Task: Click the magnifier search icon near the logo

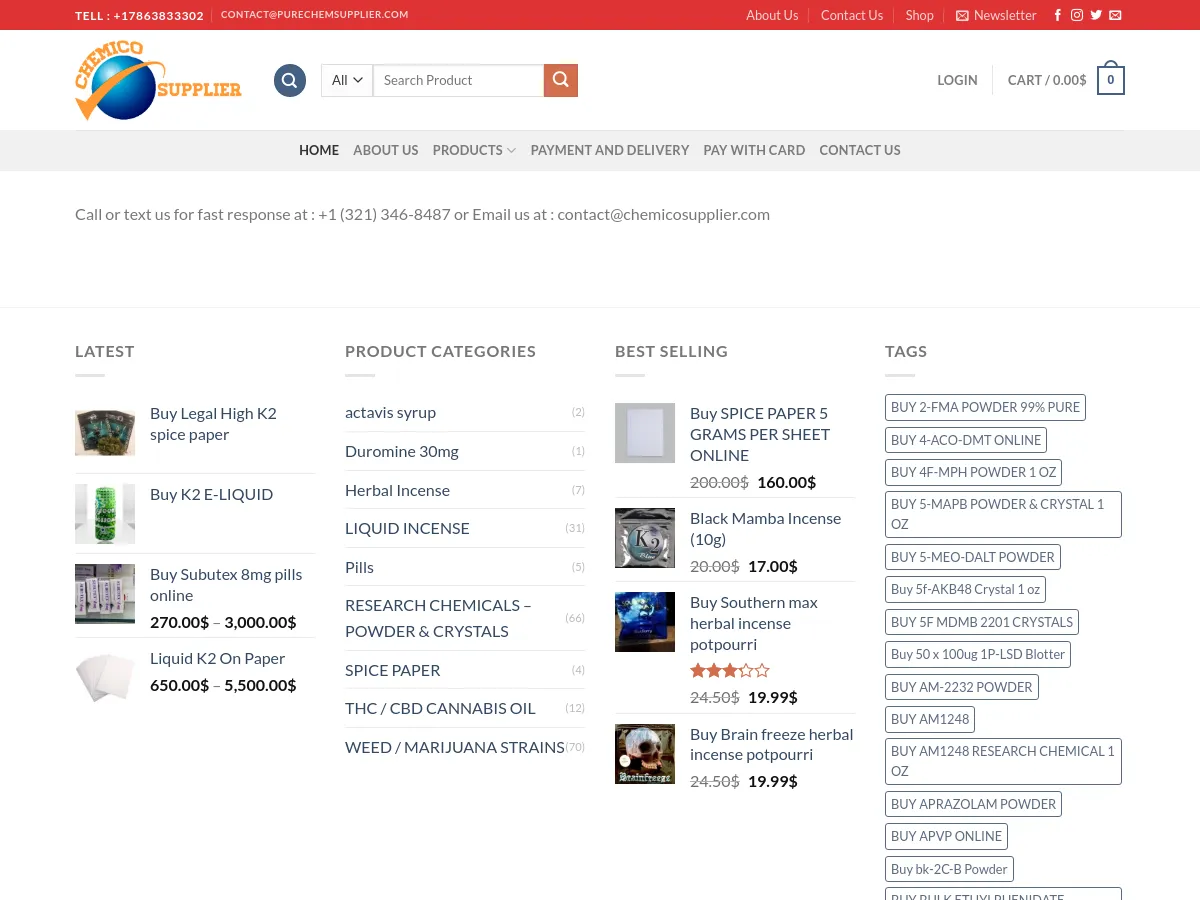Action: (289, 80)
